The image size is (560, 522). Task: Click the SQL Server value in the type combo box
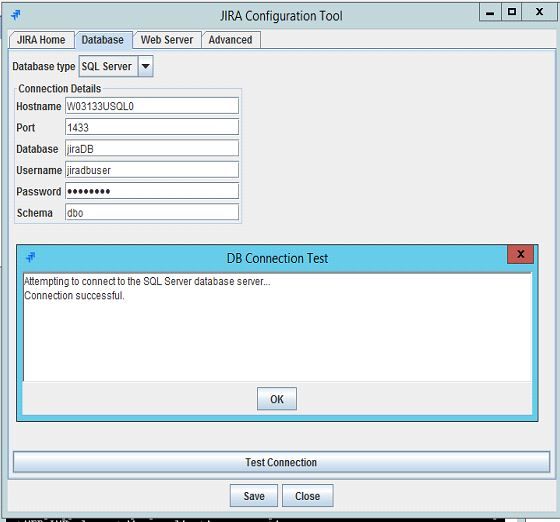tap(108, 66)
